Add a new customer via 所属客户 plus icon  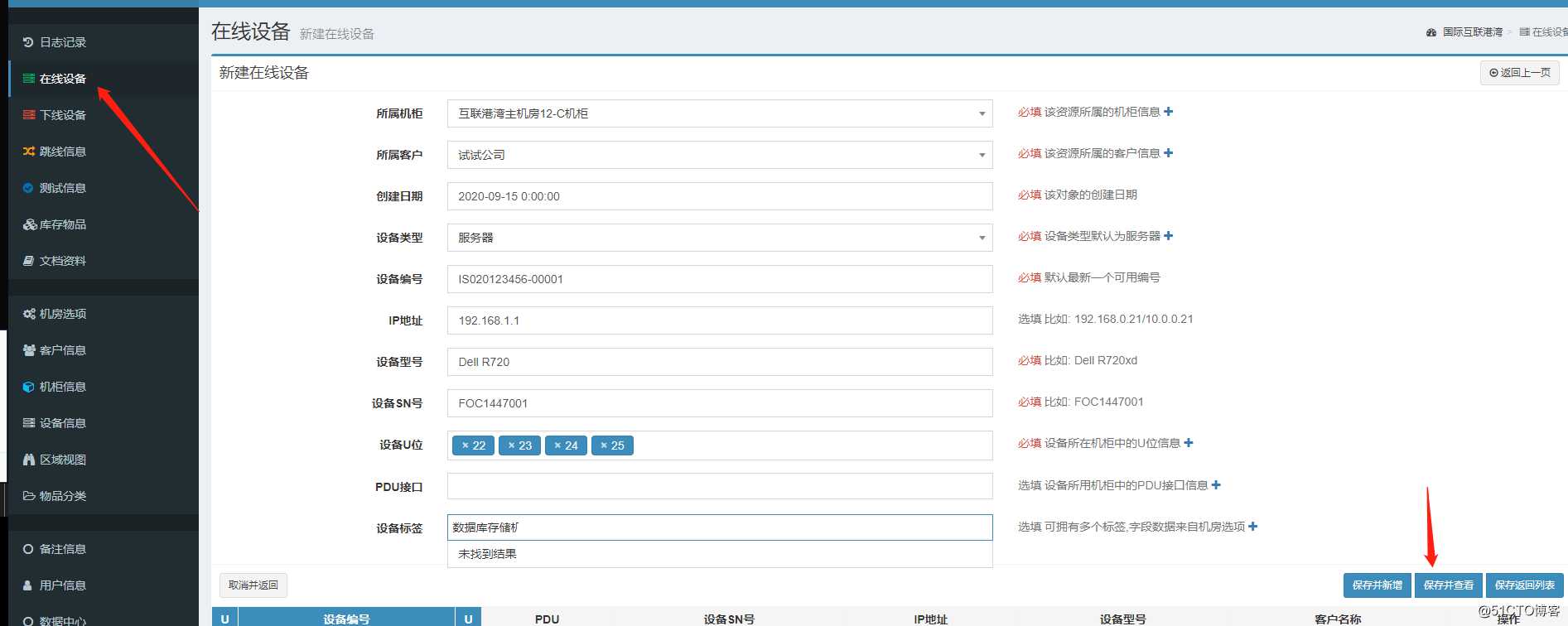click(1168, 153)
